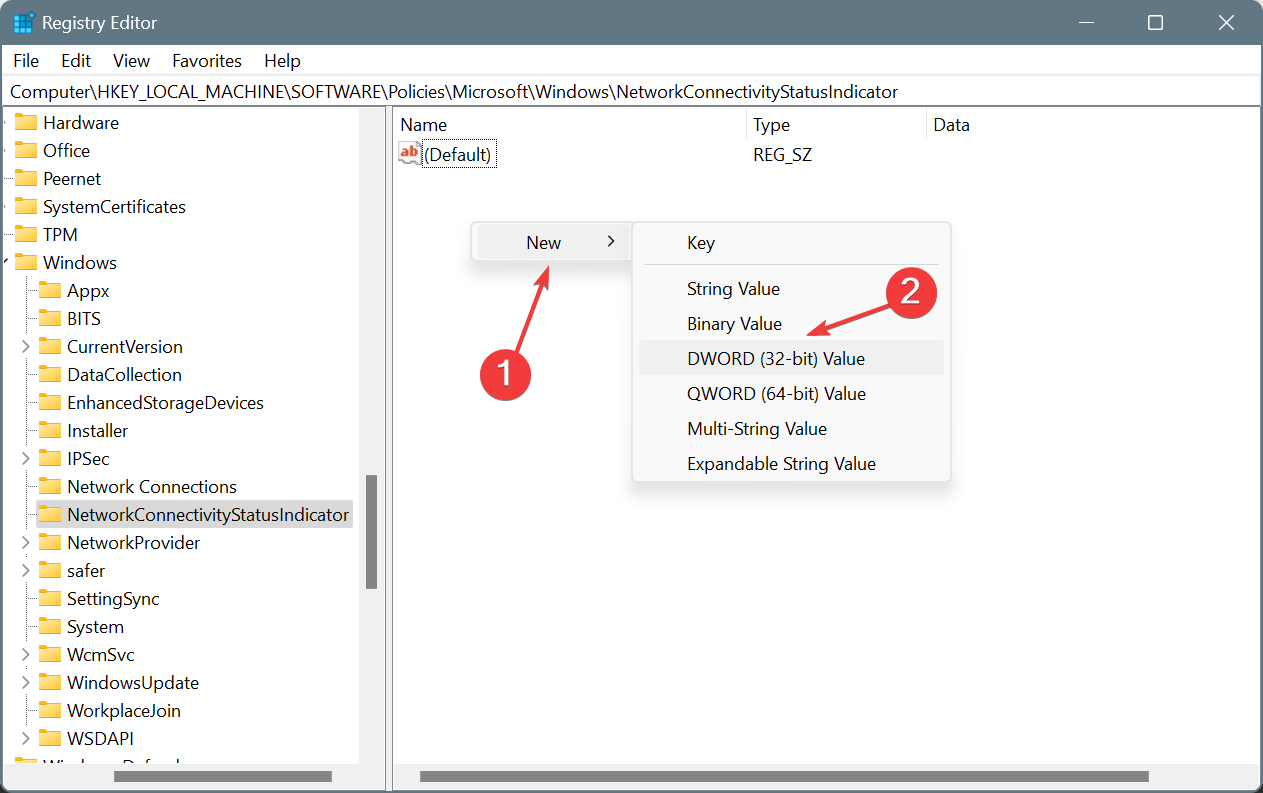Click the Windows folder icon
The width and height of the screenshot is (1263, 793).
(26, 262)
